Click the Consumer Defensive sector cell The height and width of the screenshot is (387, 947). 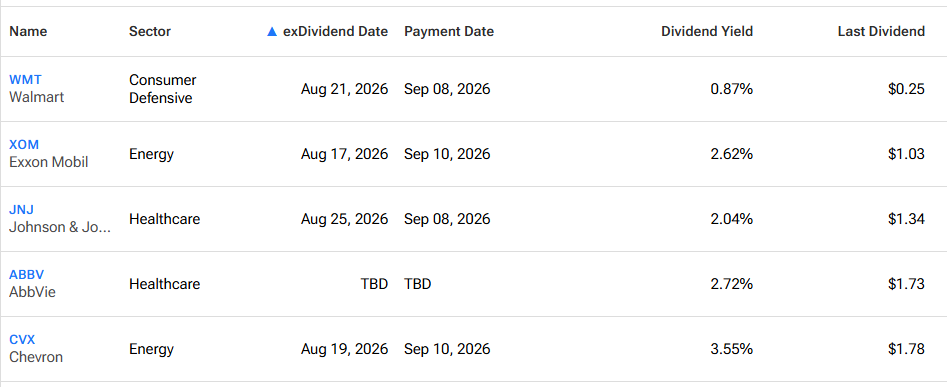(162, 89)
